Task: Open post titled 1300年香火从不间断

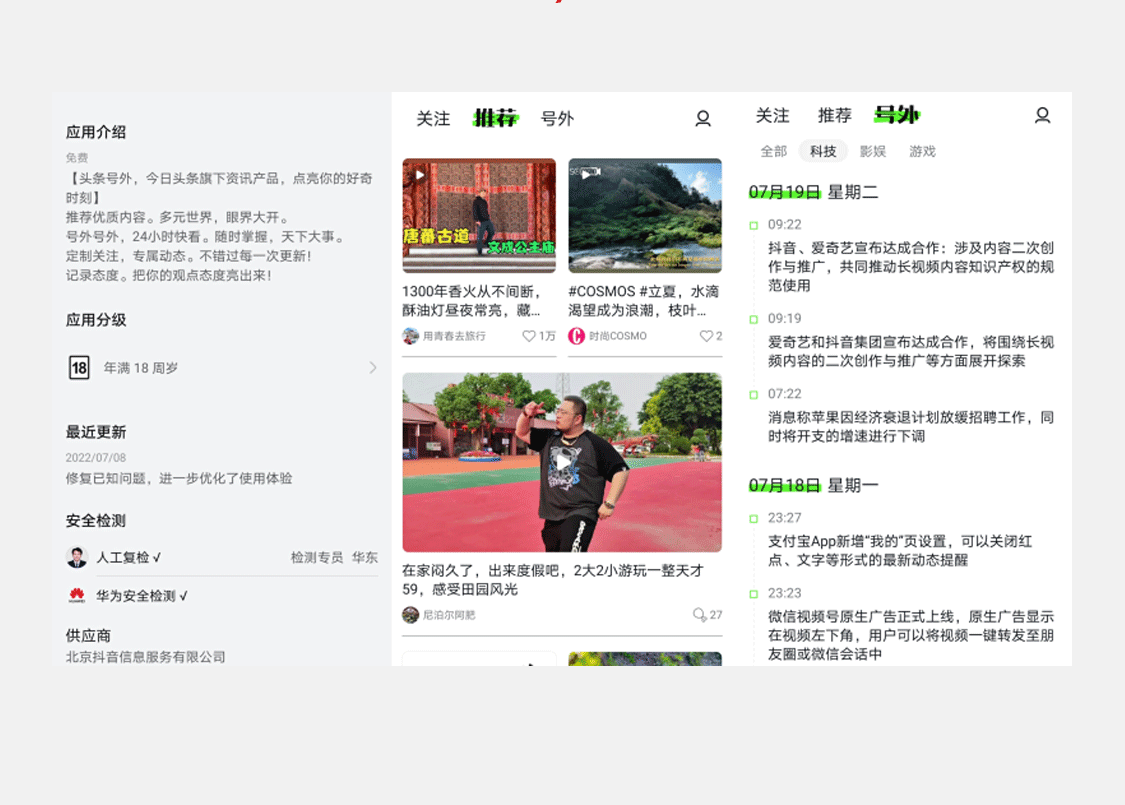Action: pyautogui.click(x=471, y=301)
